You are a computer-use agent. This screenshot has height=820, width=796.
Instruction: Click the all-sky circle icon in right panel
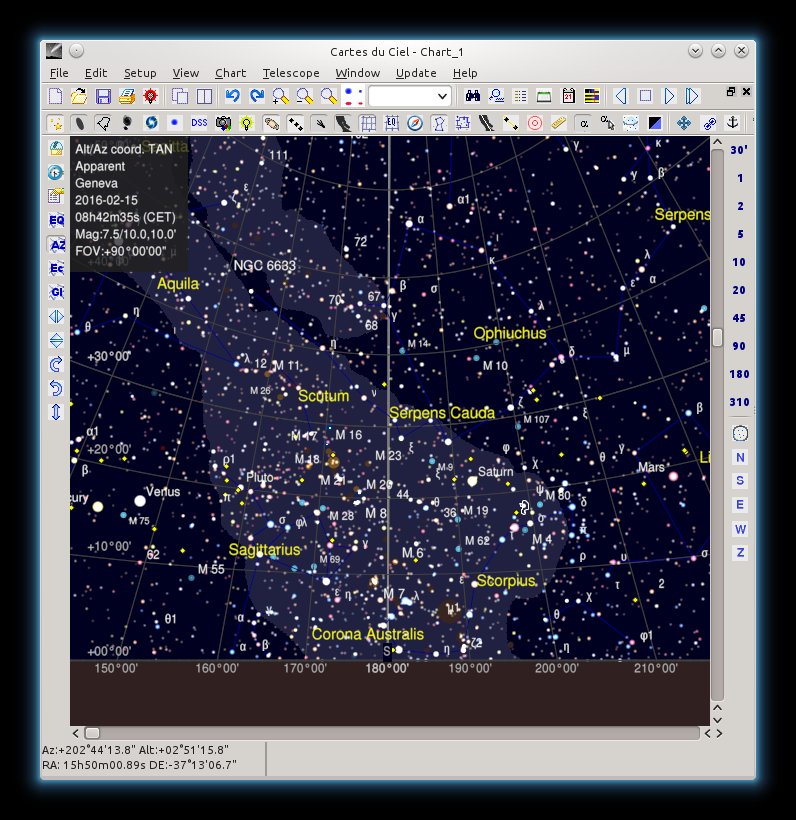740,434
